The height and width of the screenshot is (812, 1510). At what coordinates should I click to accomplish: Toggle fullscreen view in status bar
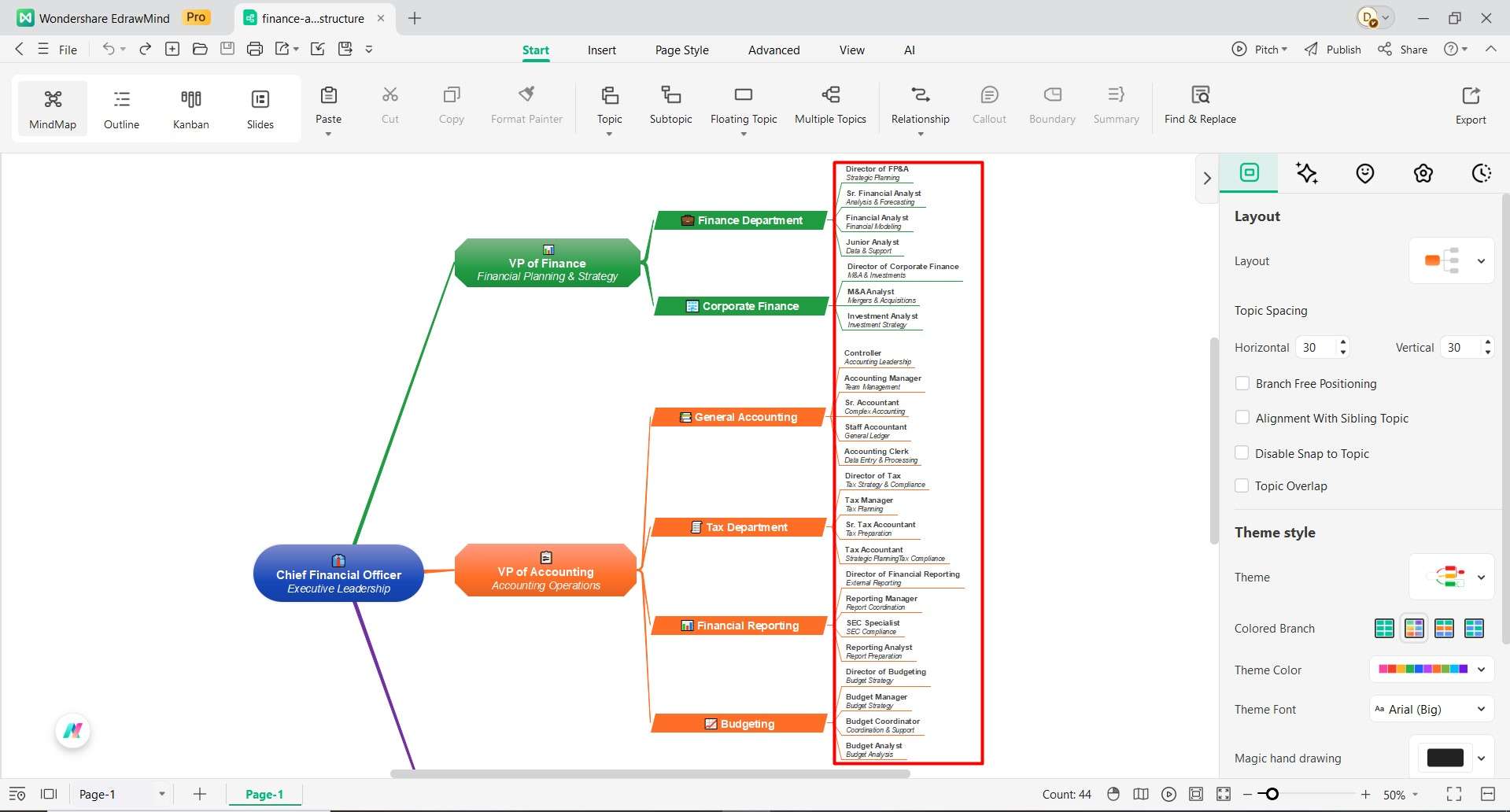(1454, 794)
